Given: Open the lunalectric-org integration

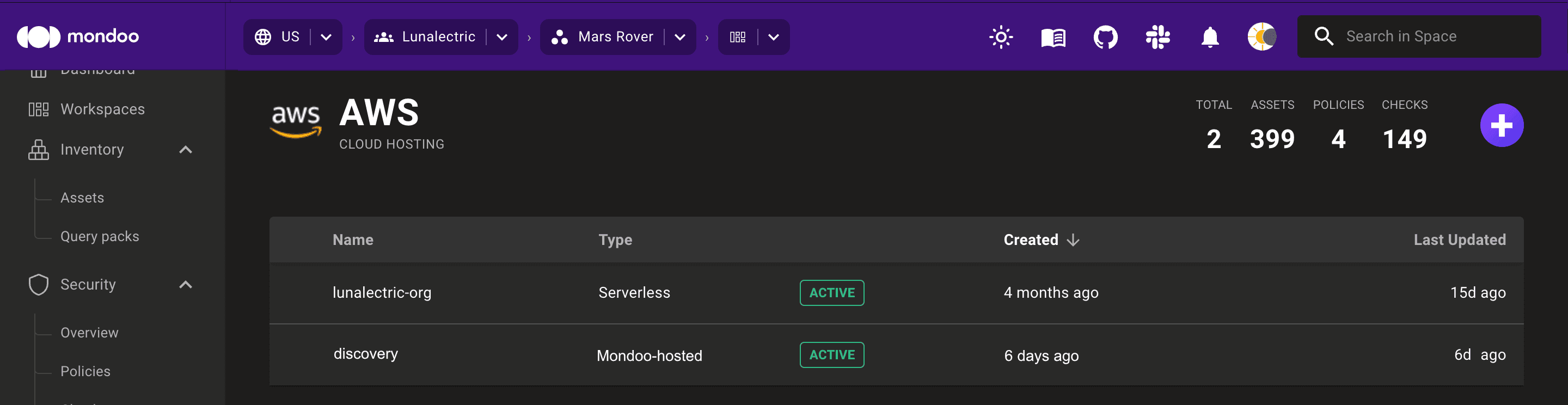Looking at the screenshot, I should (382, 292).
